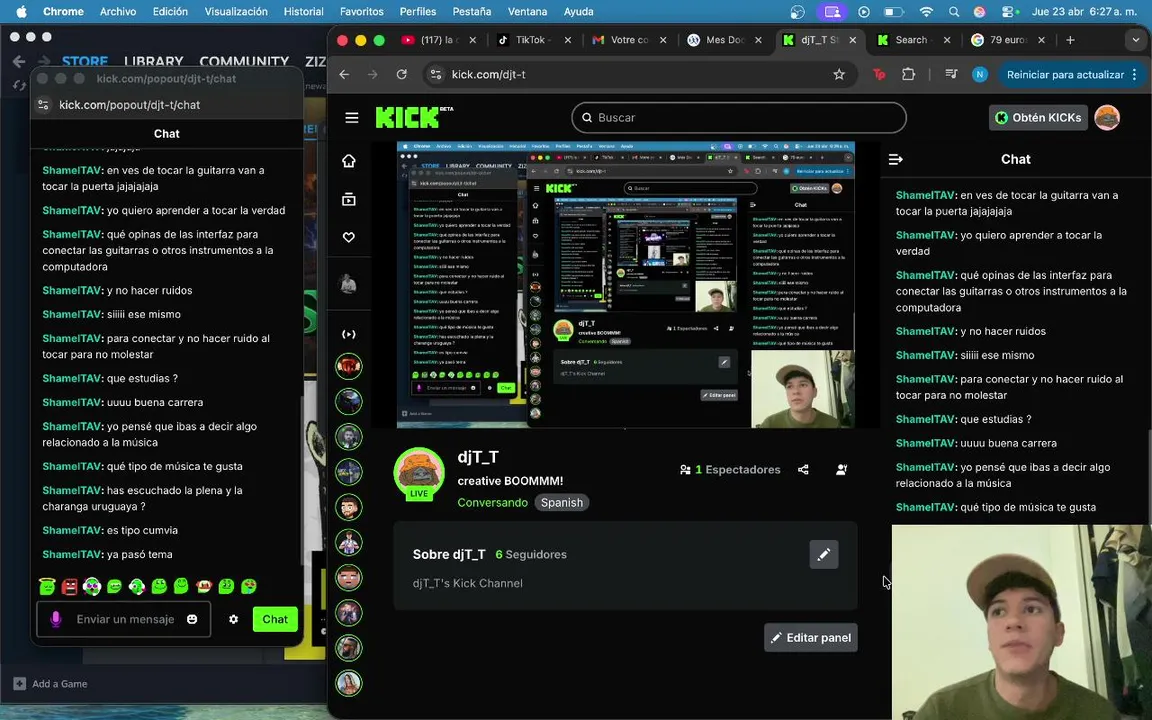Image resolution: width=1152 pixels, height=720 pixels.
Task: Click the Spanish language tag
Action: (x=561, y=503)
